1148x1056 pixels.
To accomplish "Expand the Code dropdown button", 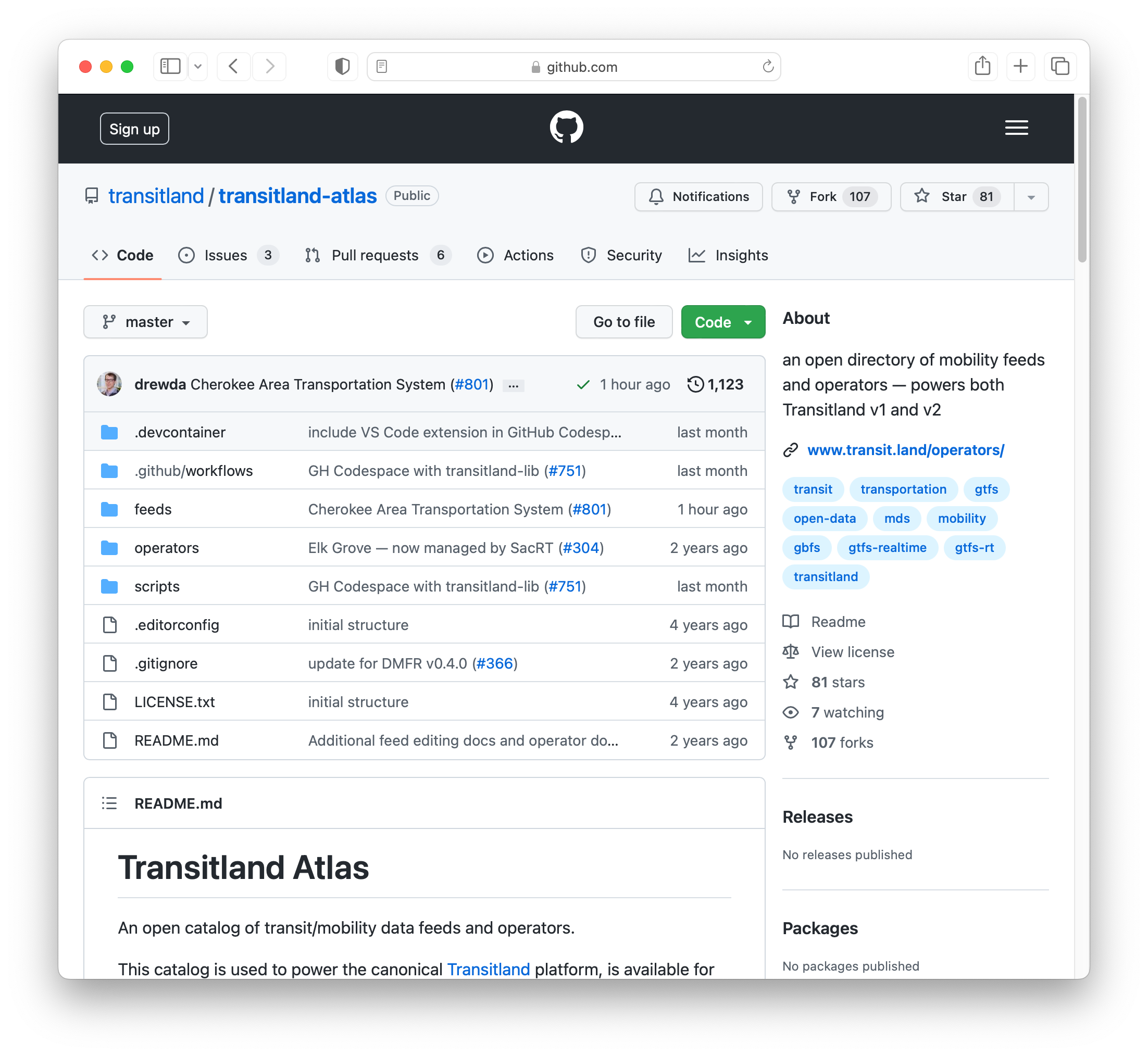I will click(x=750, y=322).
